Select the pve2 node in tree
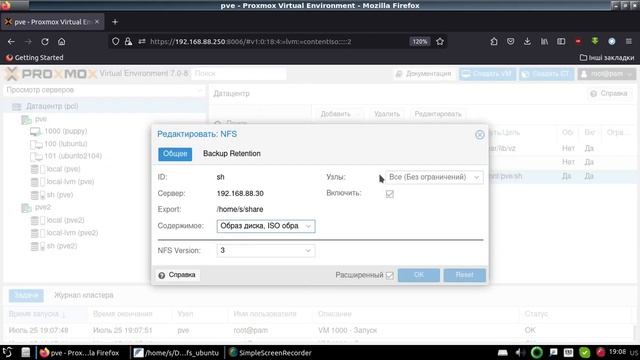The image size is (640, 360). pyautogui.click(x=42, y=207)
